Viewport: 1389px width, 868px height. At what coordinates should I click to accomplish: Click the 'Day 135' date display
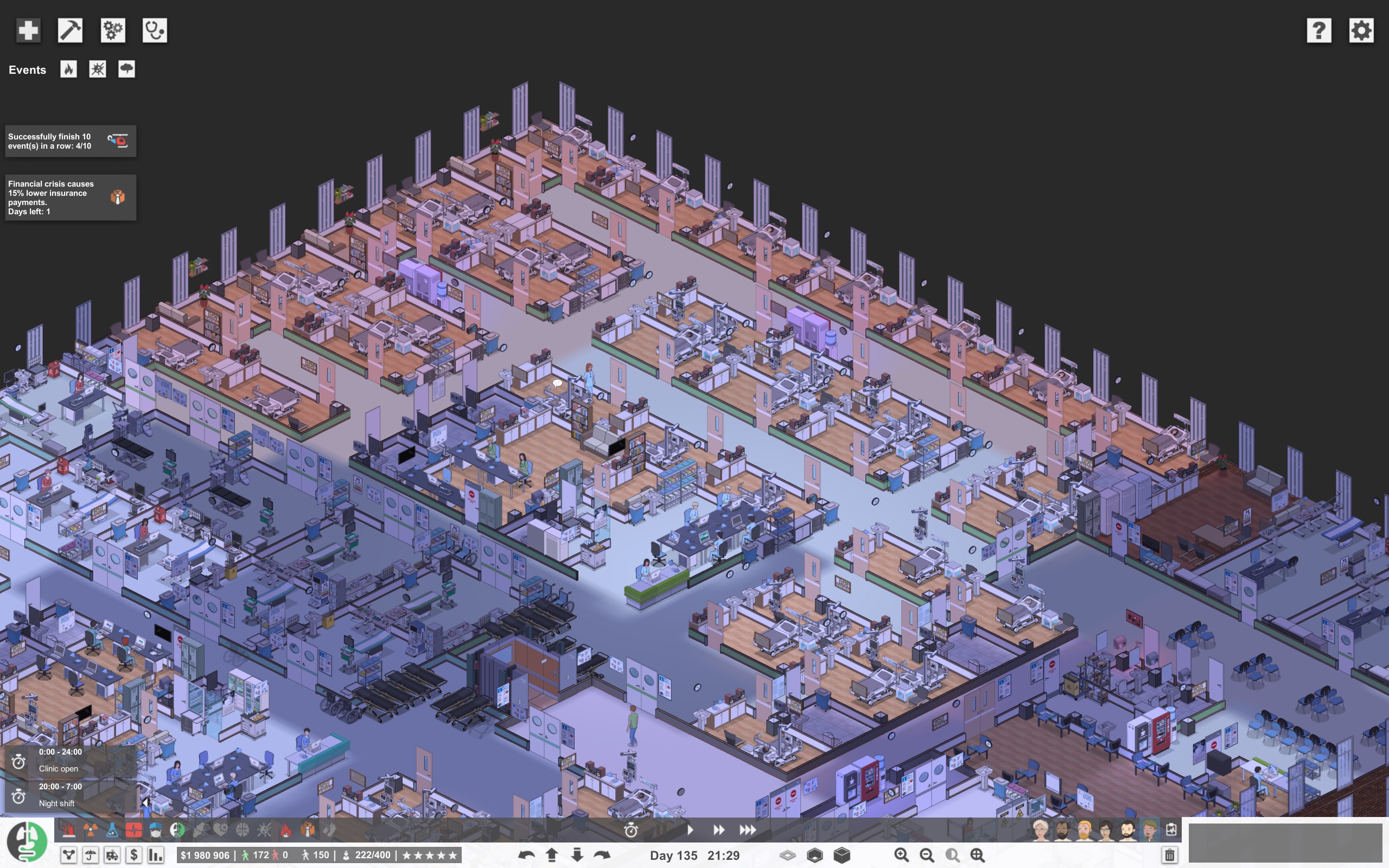click(673, 856)
